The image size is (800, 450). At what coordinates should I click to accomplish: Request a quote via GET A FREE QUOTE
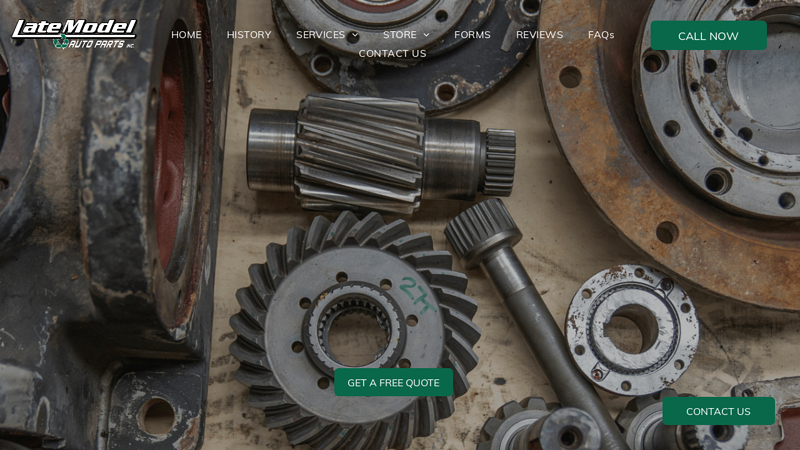(x=393, y=383)
